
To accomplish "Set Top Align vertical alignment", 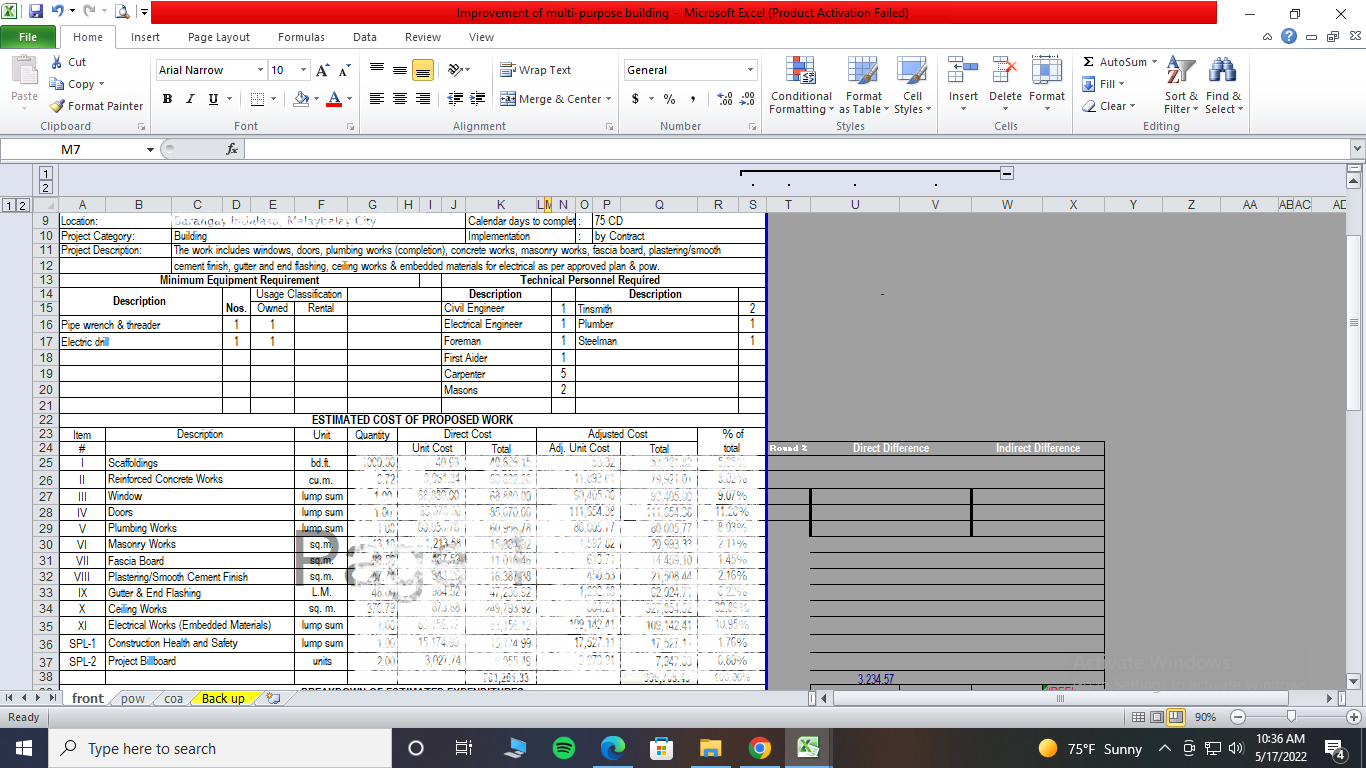I will coord(377,70).
